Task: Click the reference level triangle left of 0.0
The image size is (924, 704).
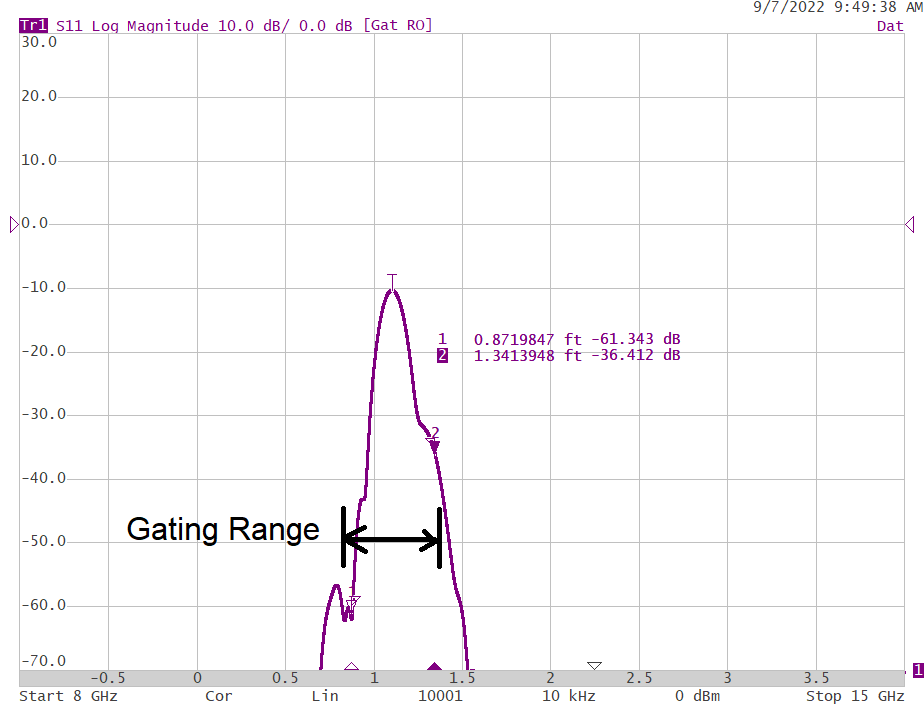Action: coord(14,224)
